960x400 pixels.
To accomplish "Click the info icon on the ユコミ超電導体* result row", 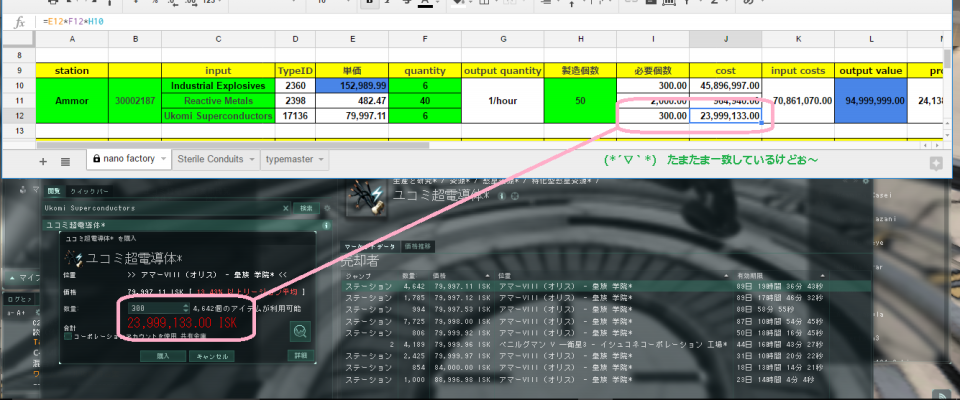I will click(326, 225).
